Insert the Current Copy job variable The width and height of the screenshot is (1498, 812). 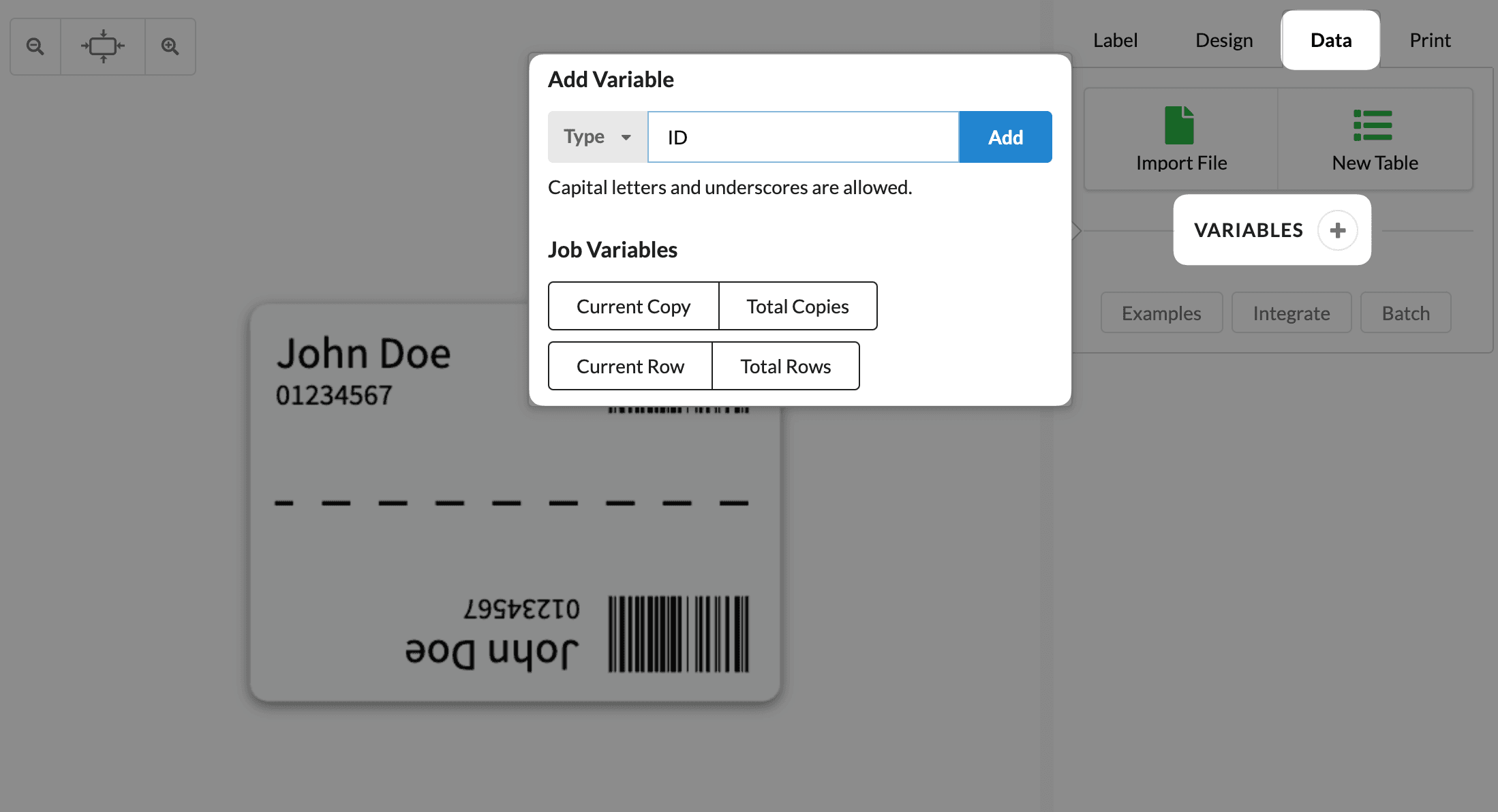point(633,306)
